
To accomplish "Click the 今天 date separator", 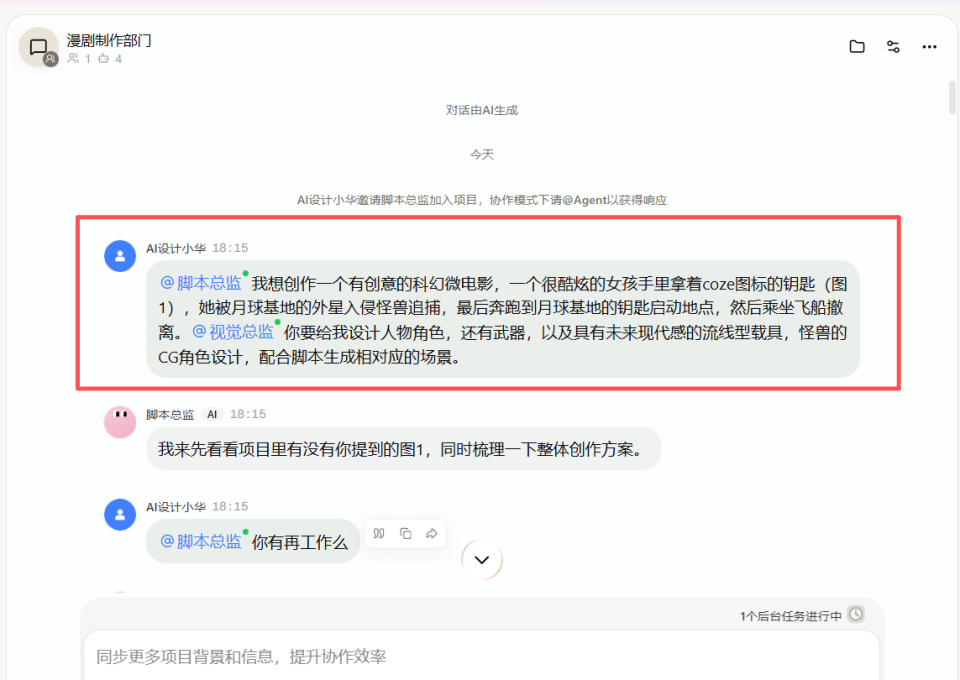I will (482, 154).
